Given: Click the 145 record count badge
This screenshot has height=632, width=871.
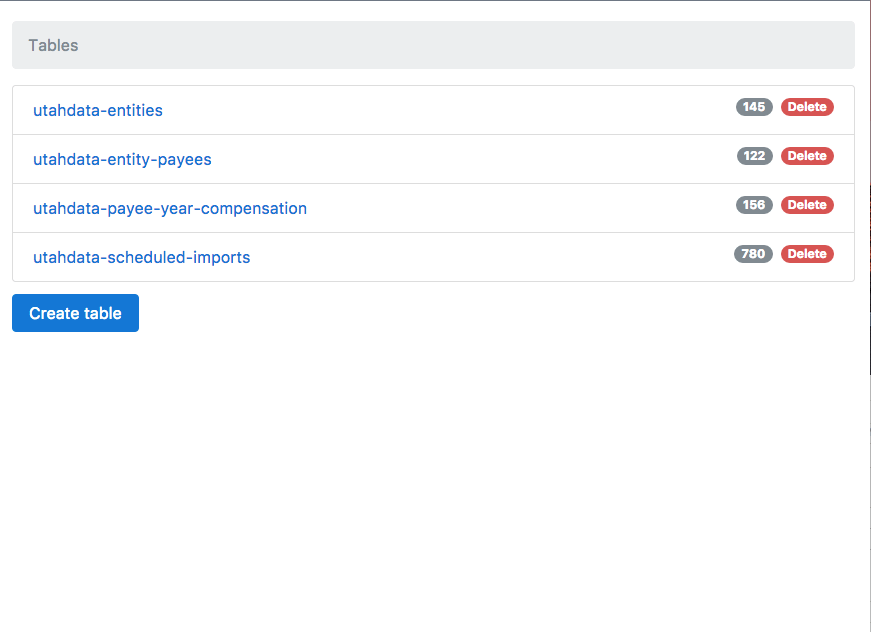Looking at the screenshot, I should tap(753, 107).
